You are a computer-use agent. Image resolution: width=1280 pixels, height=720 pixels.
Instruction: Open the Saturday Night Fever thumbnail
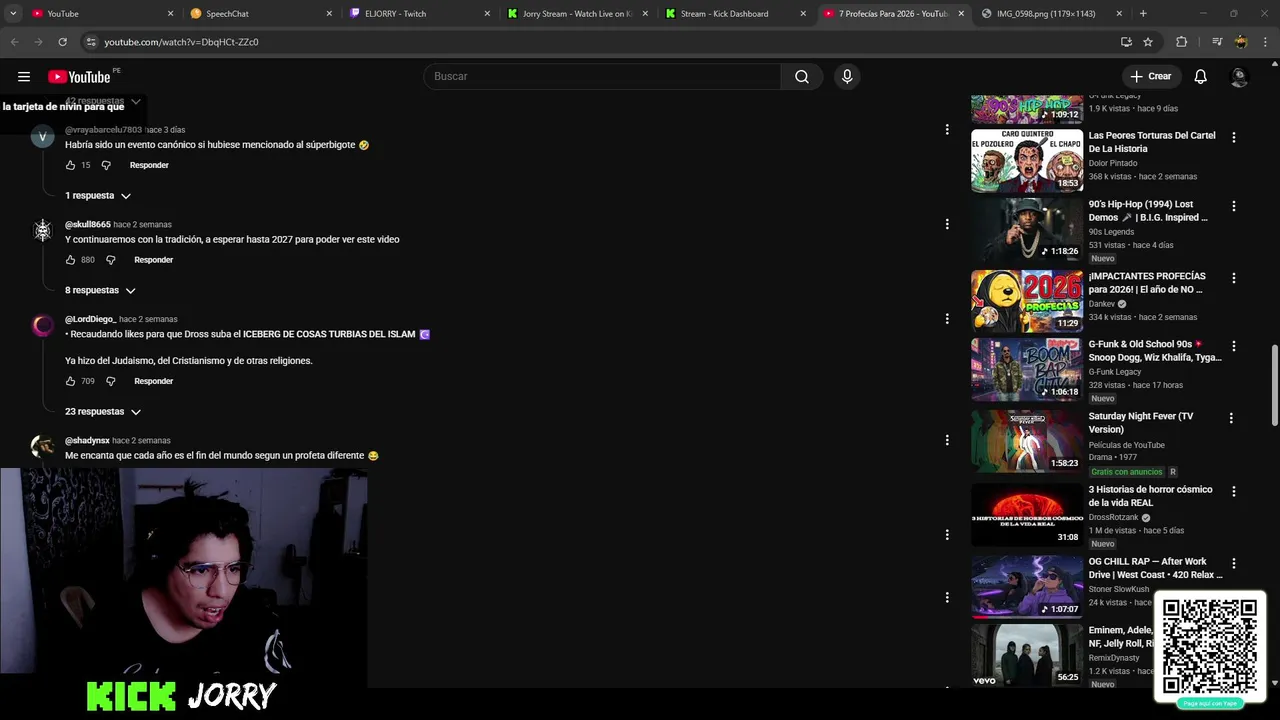coord(1027,441)
